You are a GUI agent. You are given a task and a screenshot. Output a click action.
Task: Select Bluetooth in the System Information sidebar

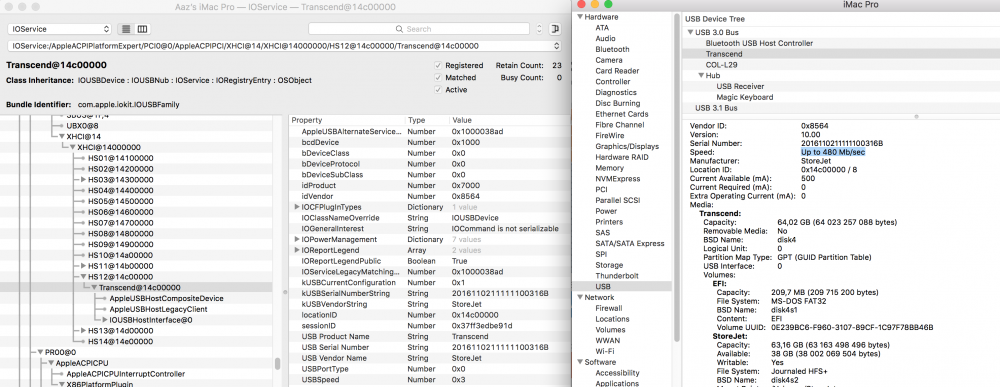[x=612, y=49]
